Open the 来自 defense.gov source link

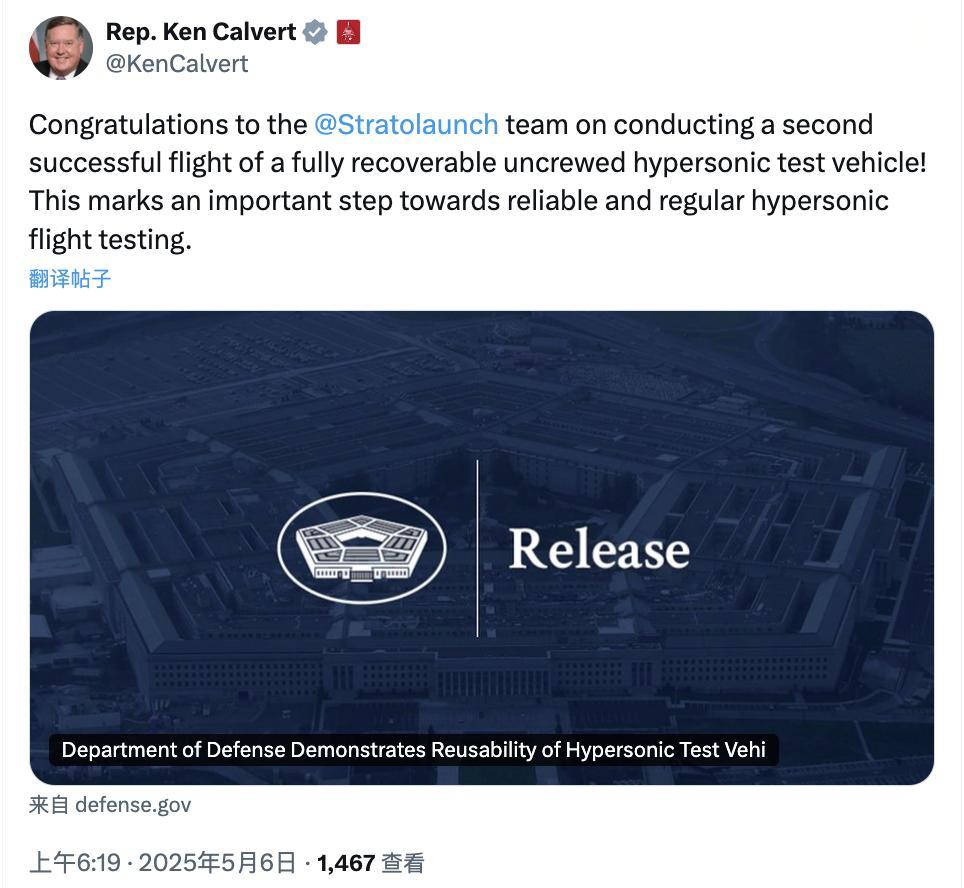(110, 805)
